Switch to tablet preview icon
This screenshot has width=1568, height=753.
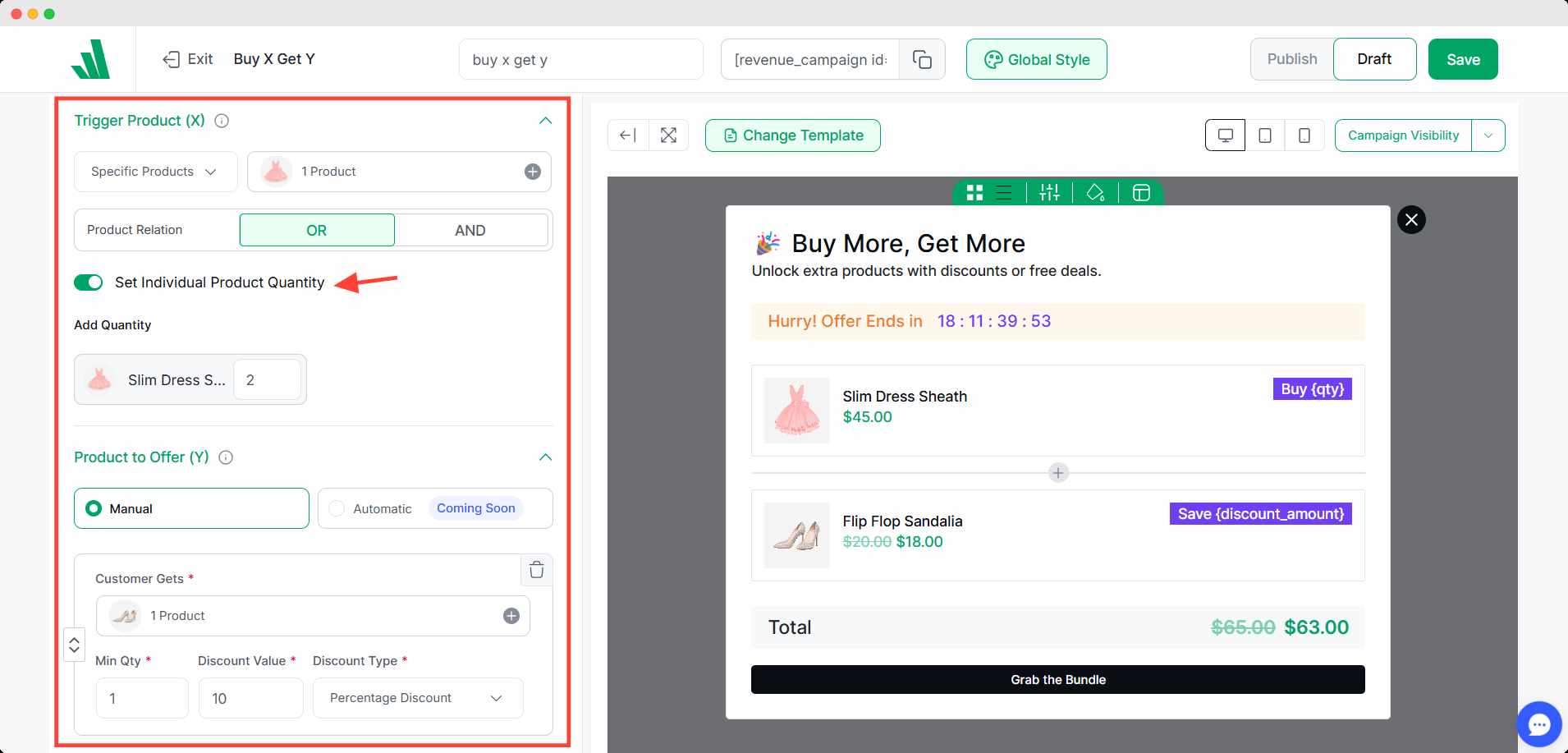[x=1264, y=135]
